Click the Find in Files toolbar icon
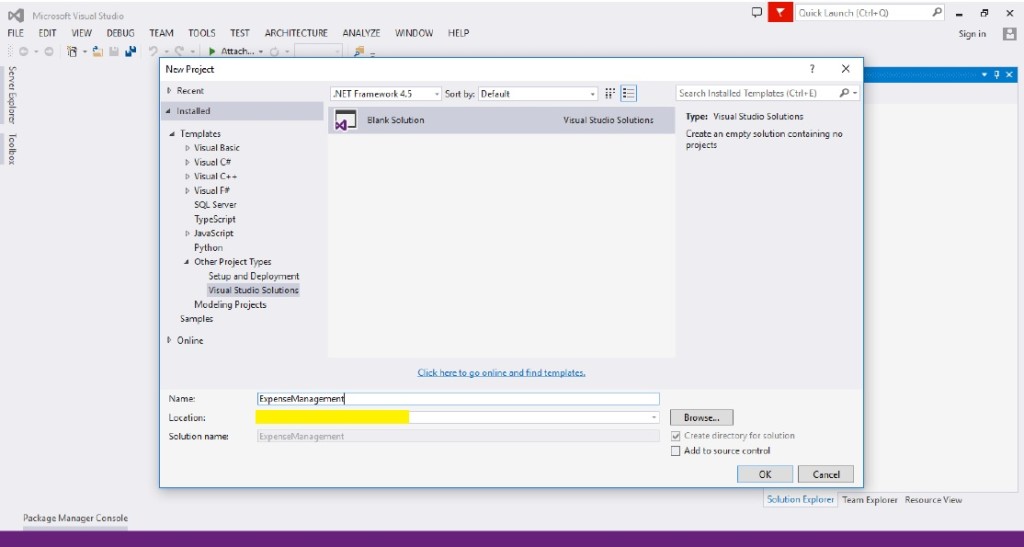Screen dimensions: 1024x547 [x=359, y=51]
